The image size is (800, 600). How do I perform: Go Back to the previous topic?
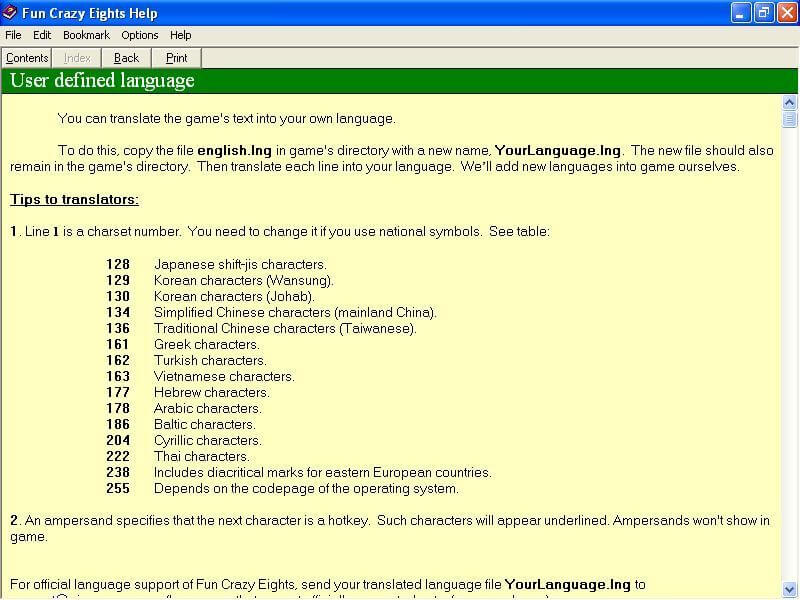click(127, 58)
